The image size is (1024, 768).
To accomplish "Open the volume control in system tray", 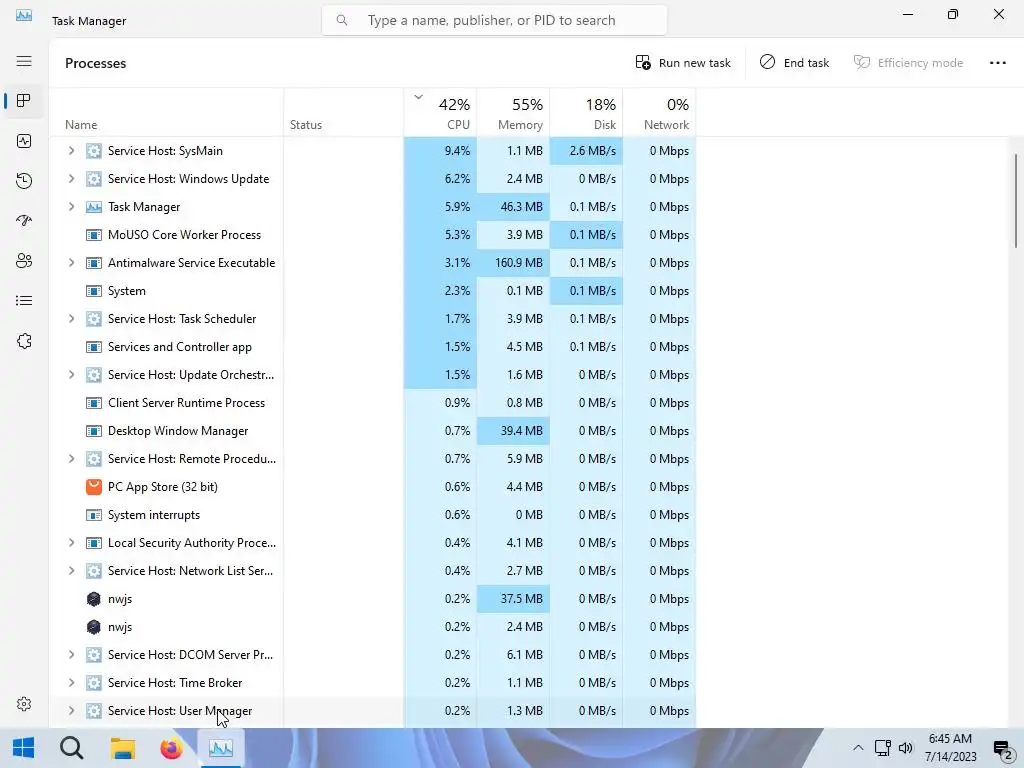I will 906,748.
